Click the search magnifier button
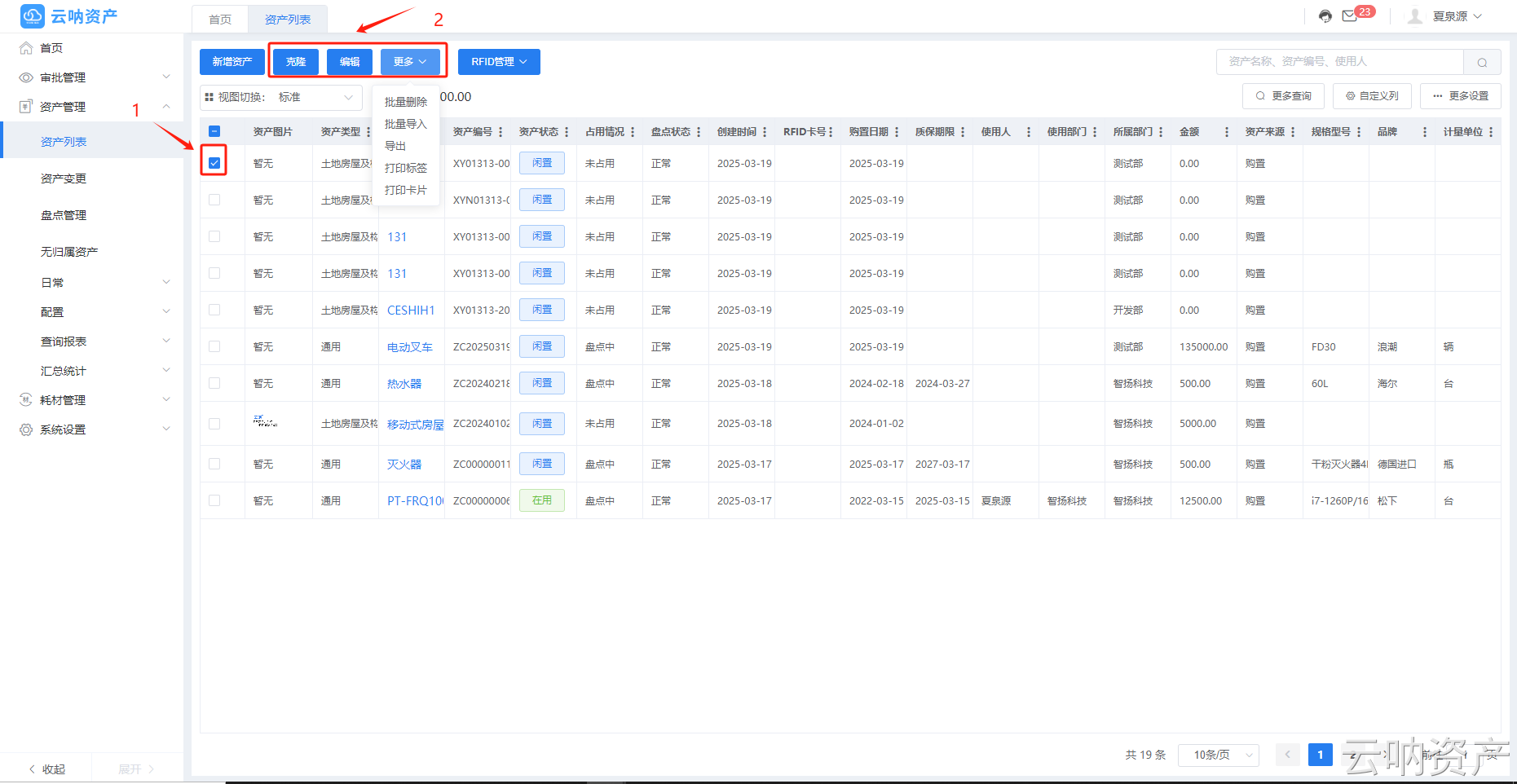 (1482, 62)
